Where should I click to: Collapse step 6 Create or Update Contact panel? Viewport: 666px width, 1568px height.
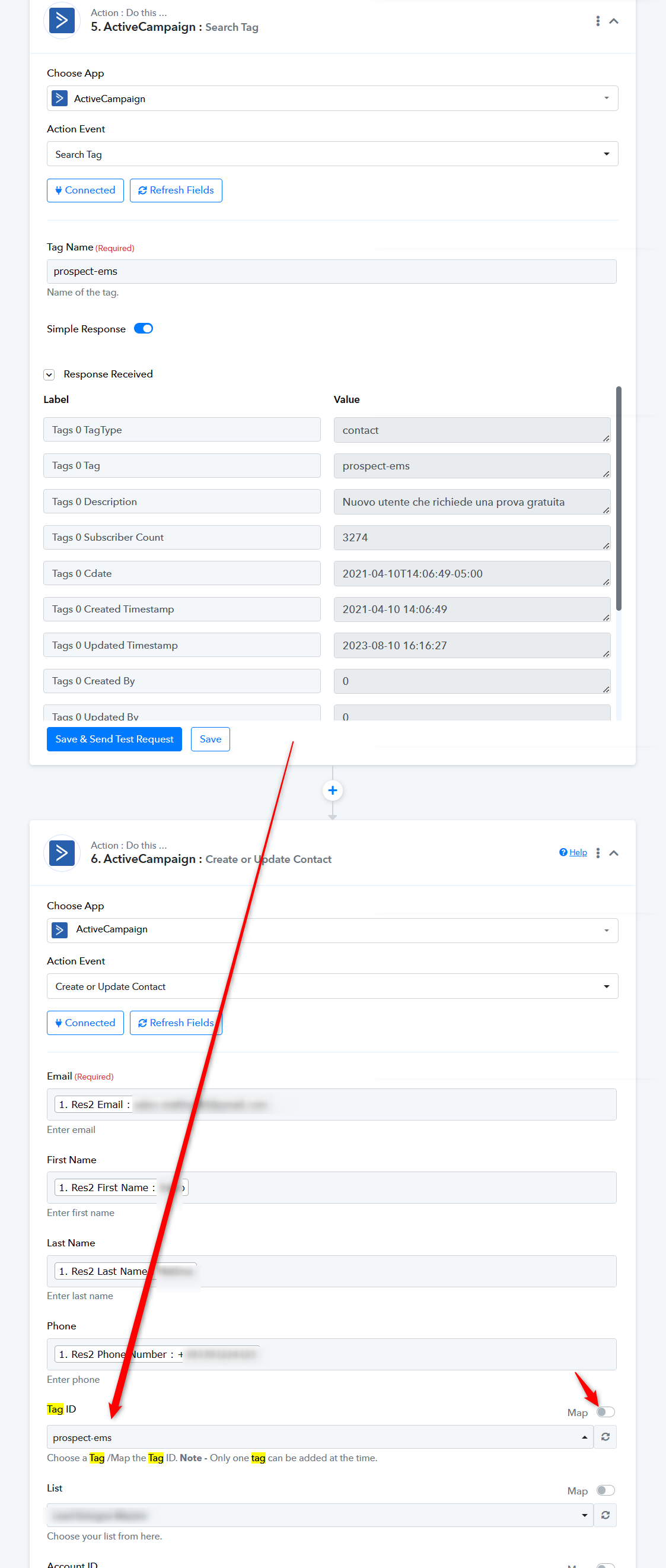614,853
